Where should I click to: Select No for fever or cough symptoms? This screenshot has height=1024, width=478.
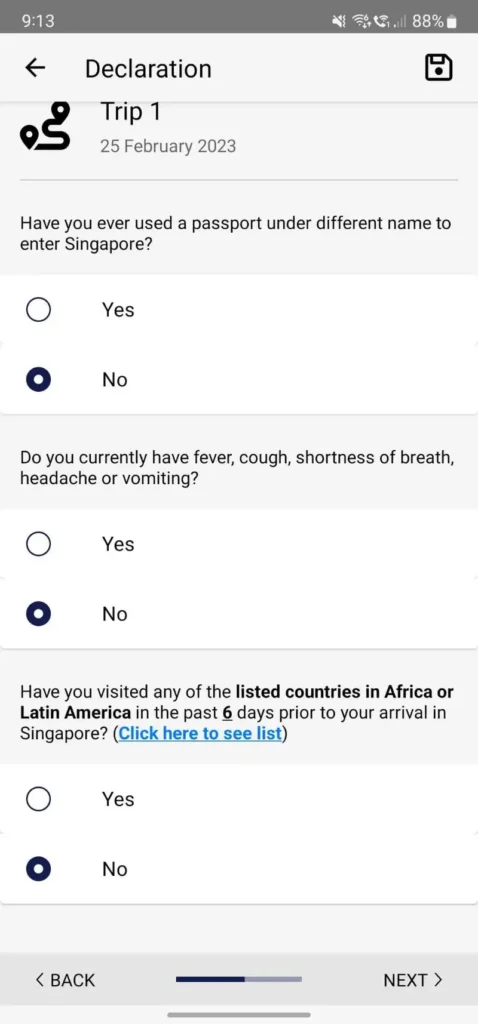click(239, 614)
